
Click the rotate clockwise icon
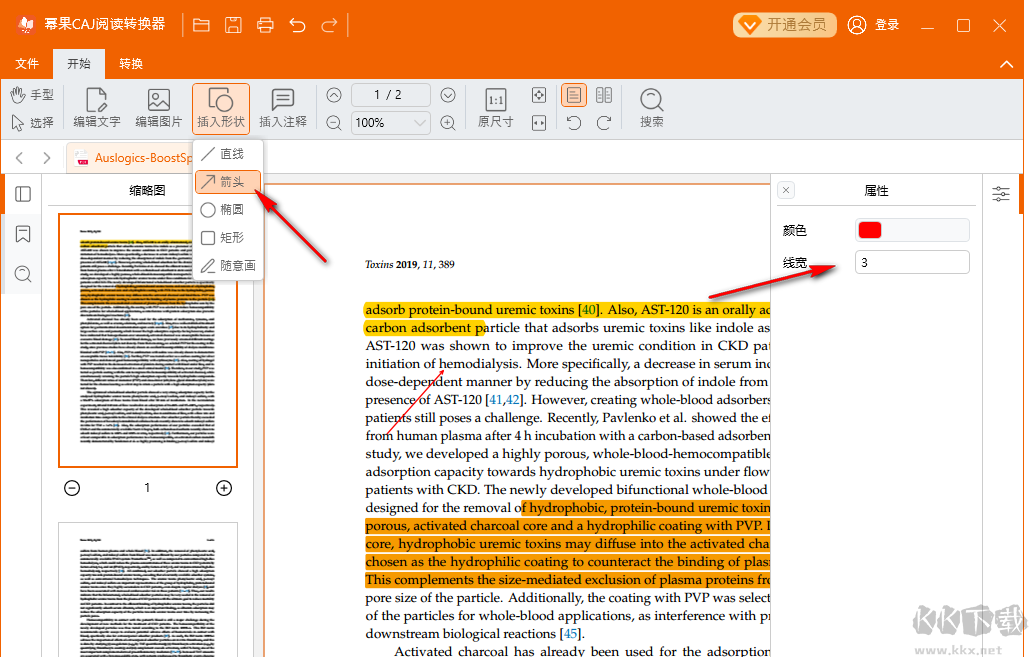[604, 123]
